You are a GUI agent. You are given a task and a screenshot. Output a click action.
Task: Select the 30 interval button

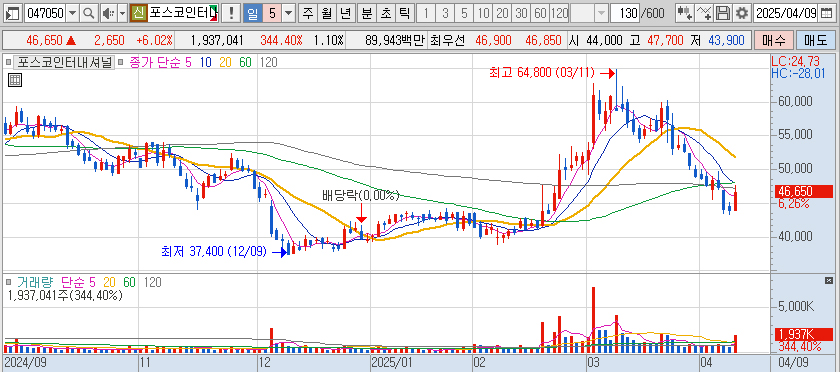coord(521,13)
